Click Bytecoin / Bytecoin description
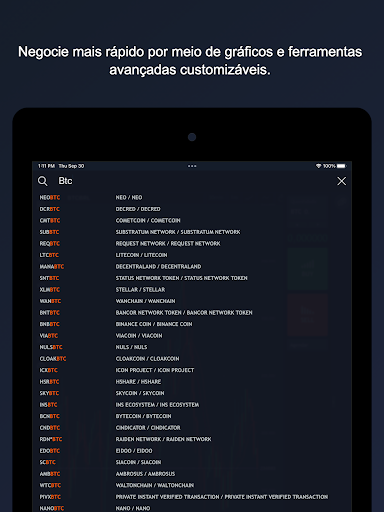This screenshot has height=512, width=384. (x=143, y=416)
